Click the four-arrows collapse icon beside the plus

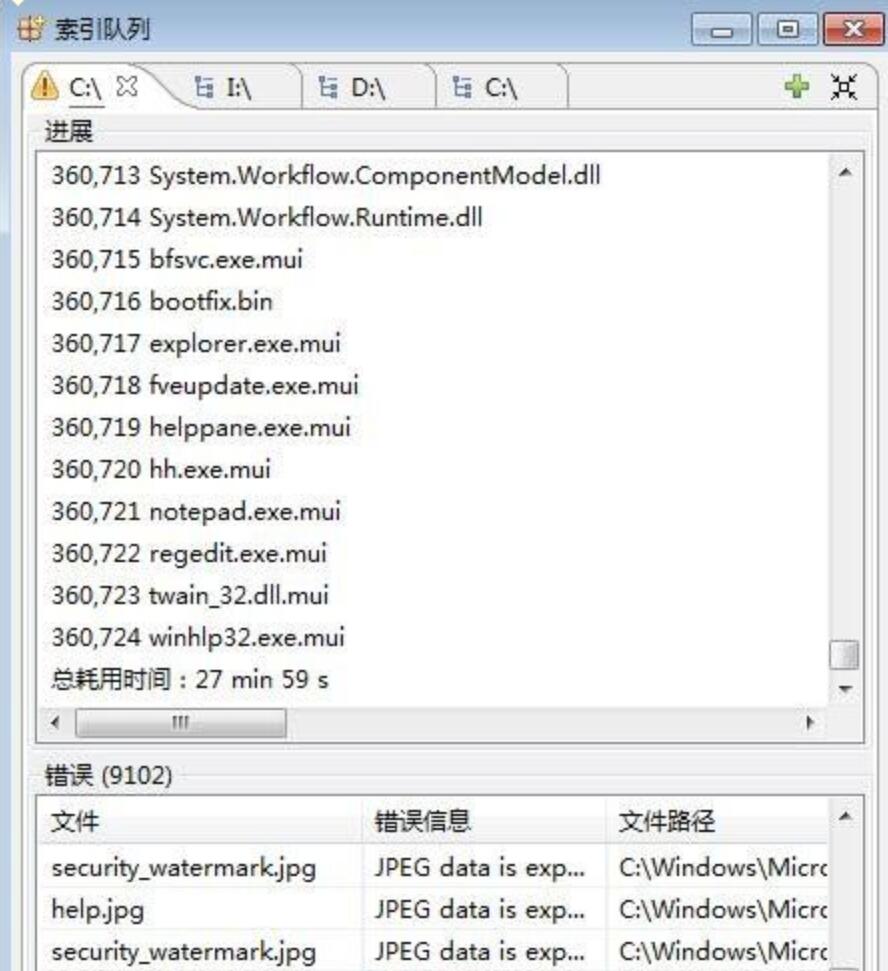coord(844,87)
